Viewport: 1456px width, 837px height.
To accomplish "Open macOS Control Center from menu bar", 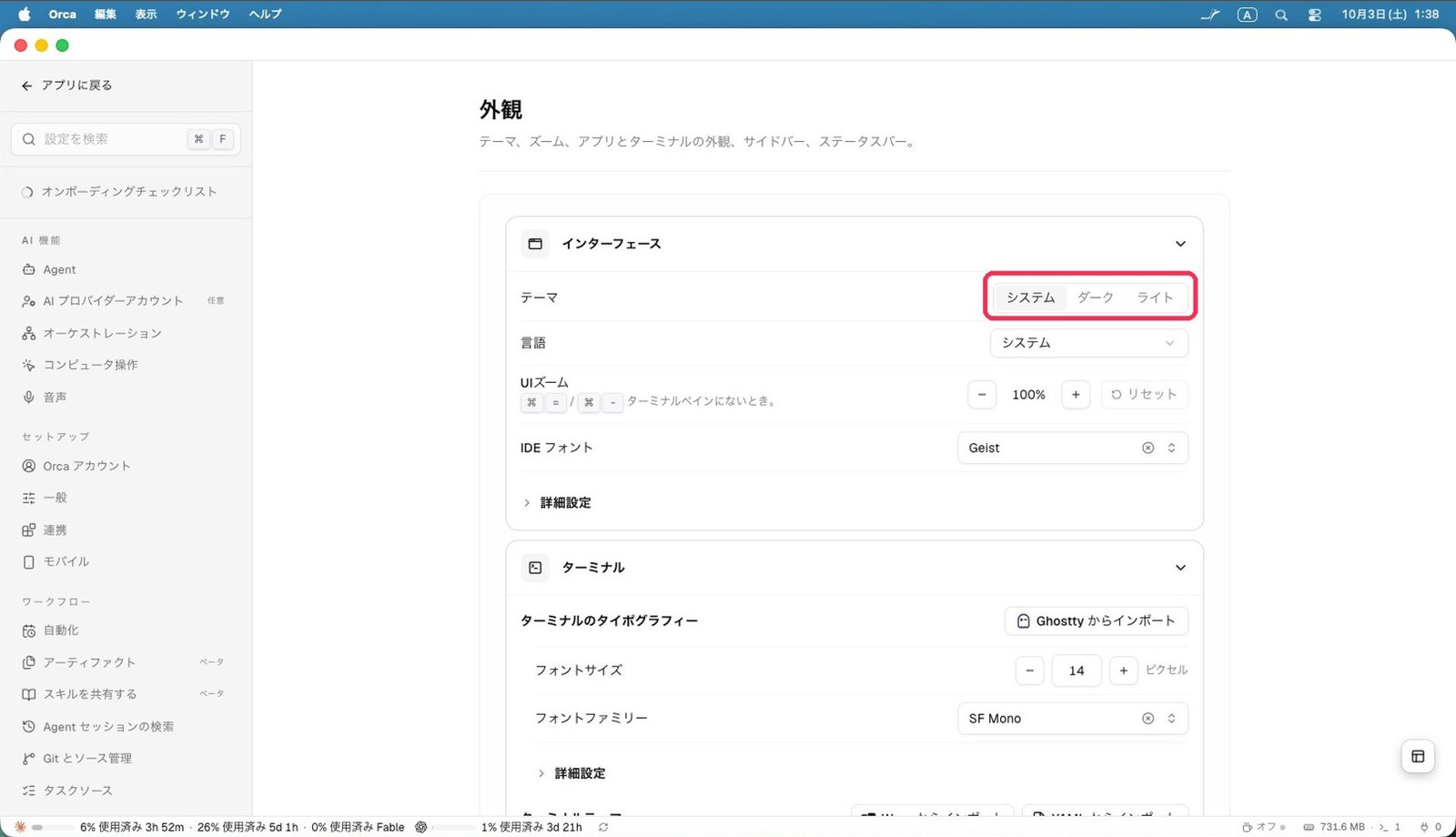I will [1314, 15].
